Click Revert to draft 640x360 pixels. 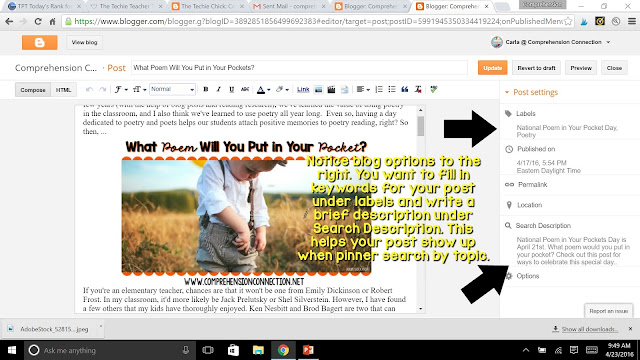tap(536, 68)
